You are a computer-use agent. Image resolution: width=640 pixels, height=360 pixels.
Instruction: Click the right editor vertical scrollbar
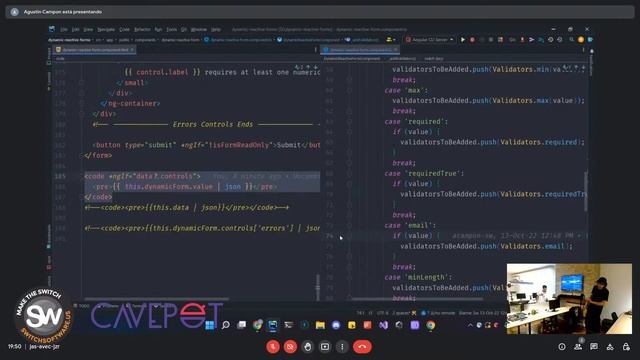[586, 191]
